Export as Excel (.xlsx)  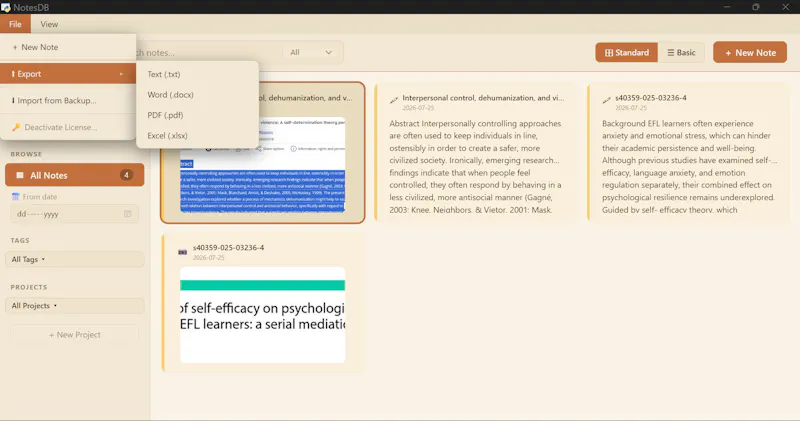point(197,135)
